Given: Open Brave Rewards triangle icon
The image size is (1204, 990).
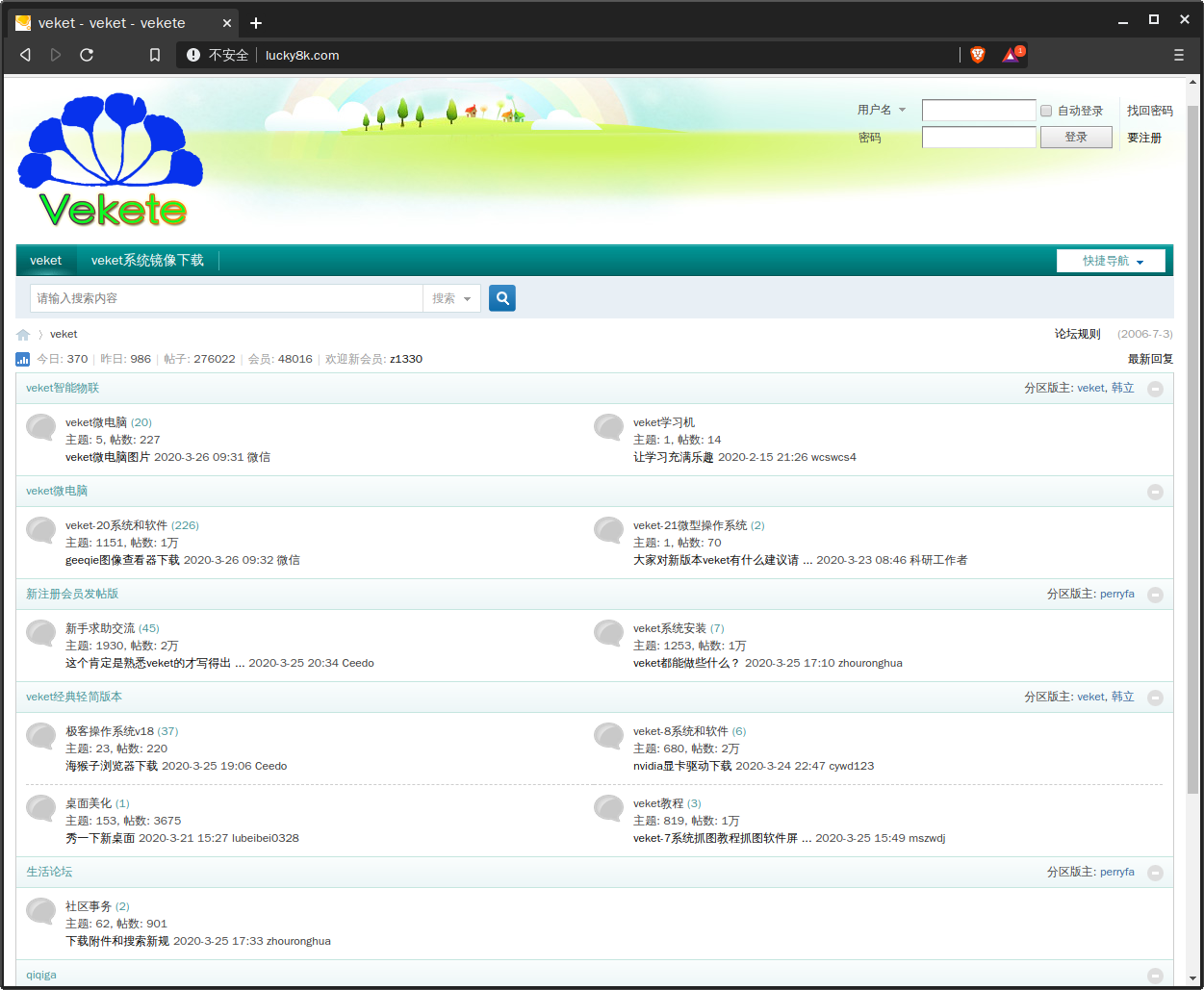Looking at the screenshot, I should [1011, 55].
